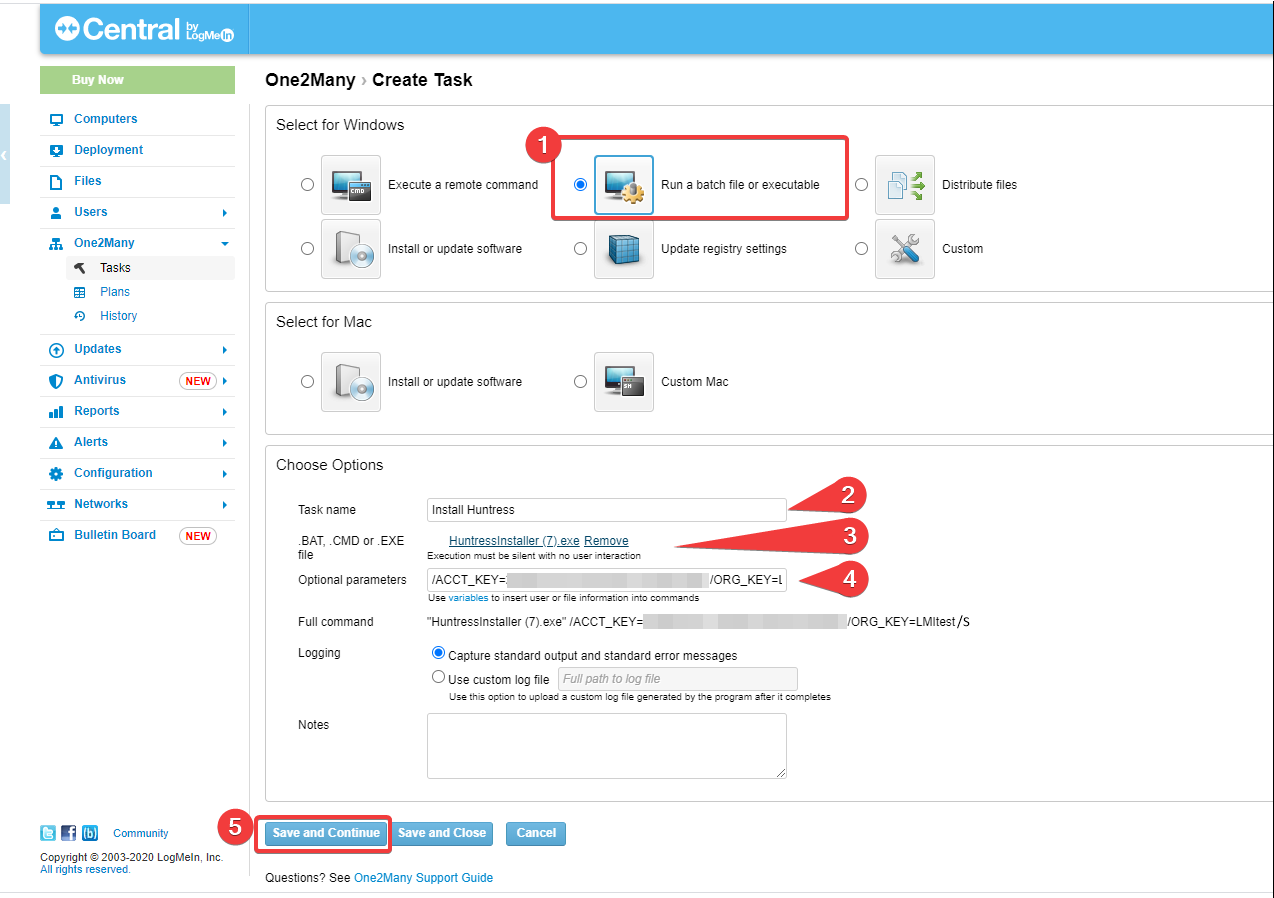1274x898 pixels.
Task: Click the Windows Install or update software icon
Action: coord(351,249)
